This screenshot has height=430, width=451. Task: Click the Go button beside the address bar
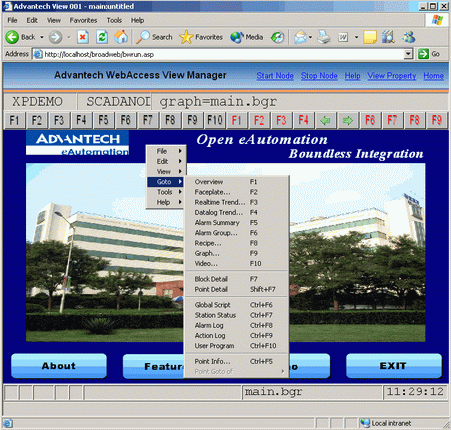click(x=429, y=54)
